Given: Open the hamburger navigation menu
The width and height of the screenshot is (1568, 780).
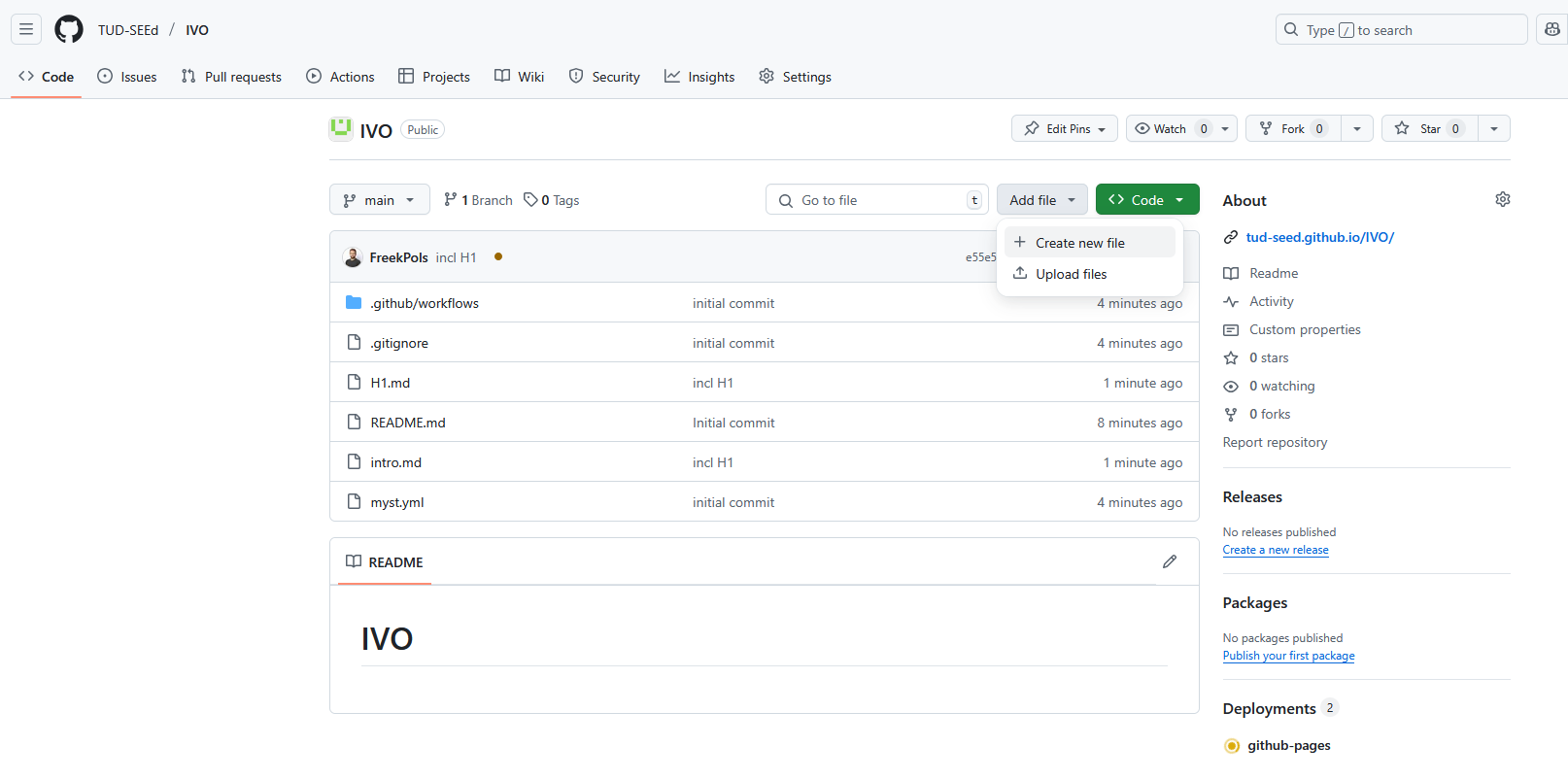Looking at the screenshot, I should 26,29.
